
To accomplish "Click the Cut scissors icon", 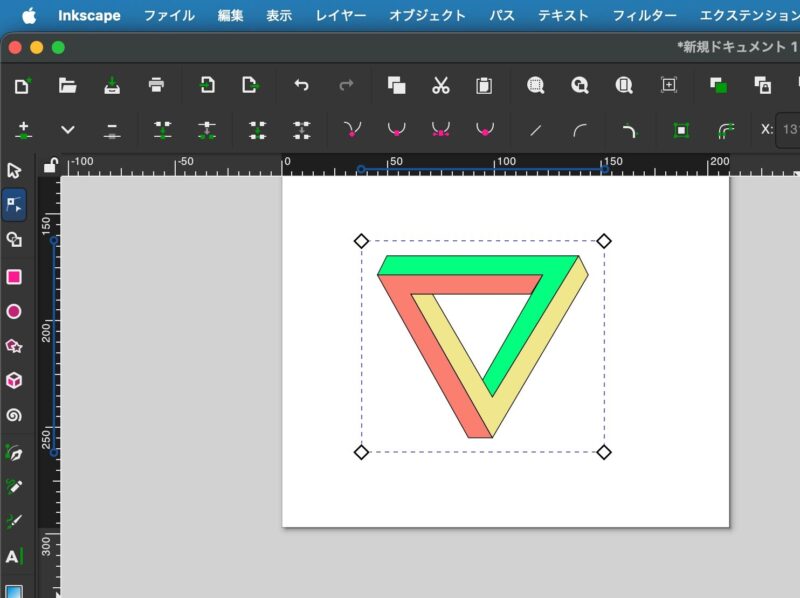I will [440, 86].
